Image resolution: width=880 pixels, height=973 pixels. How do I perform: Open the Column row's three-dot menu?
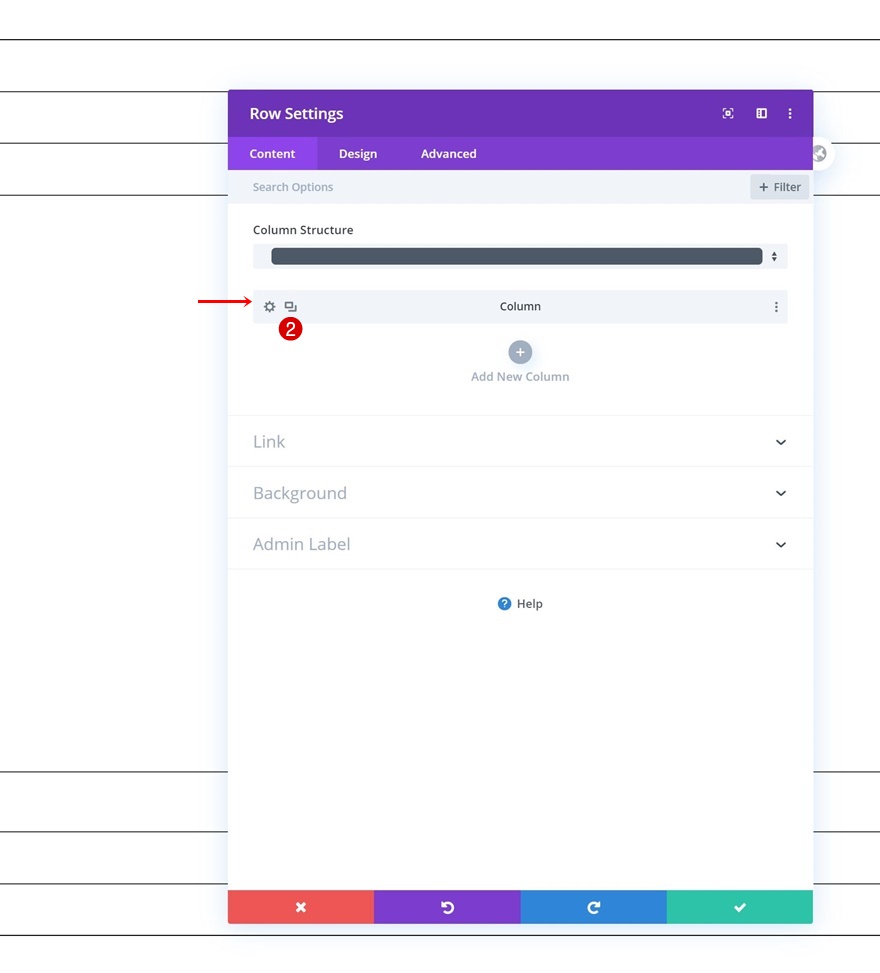pos(776,307)
